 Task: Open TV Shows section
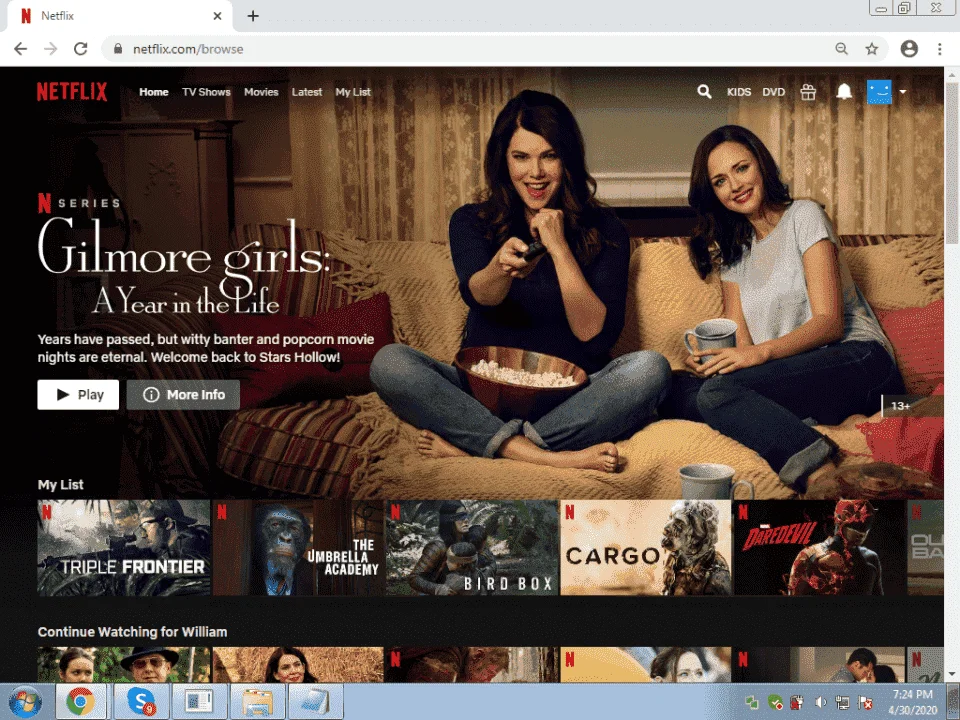pos(206,92)
